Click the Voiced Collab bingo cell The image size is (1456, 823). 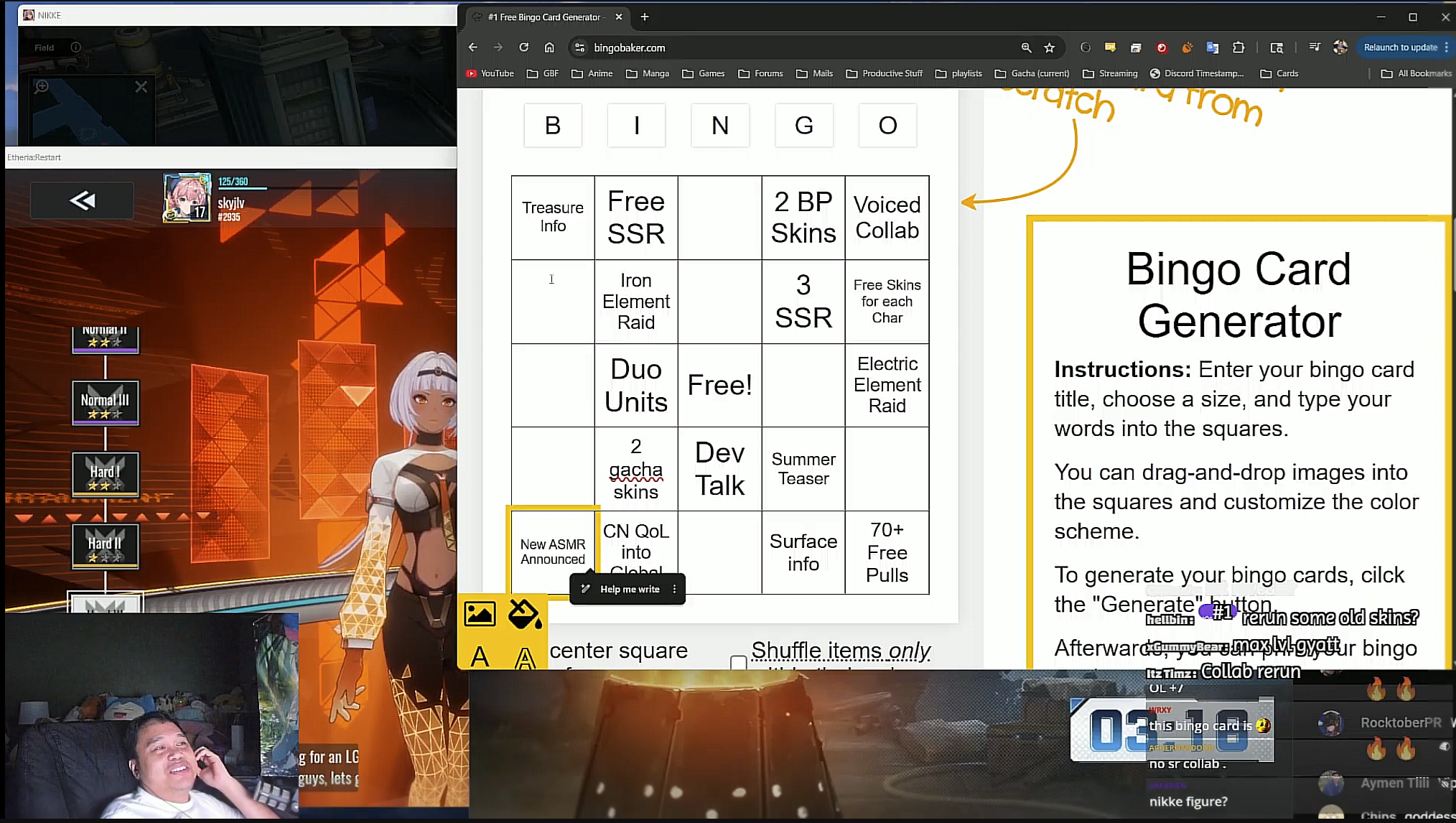point(887,217)
